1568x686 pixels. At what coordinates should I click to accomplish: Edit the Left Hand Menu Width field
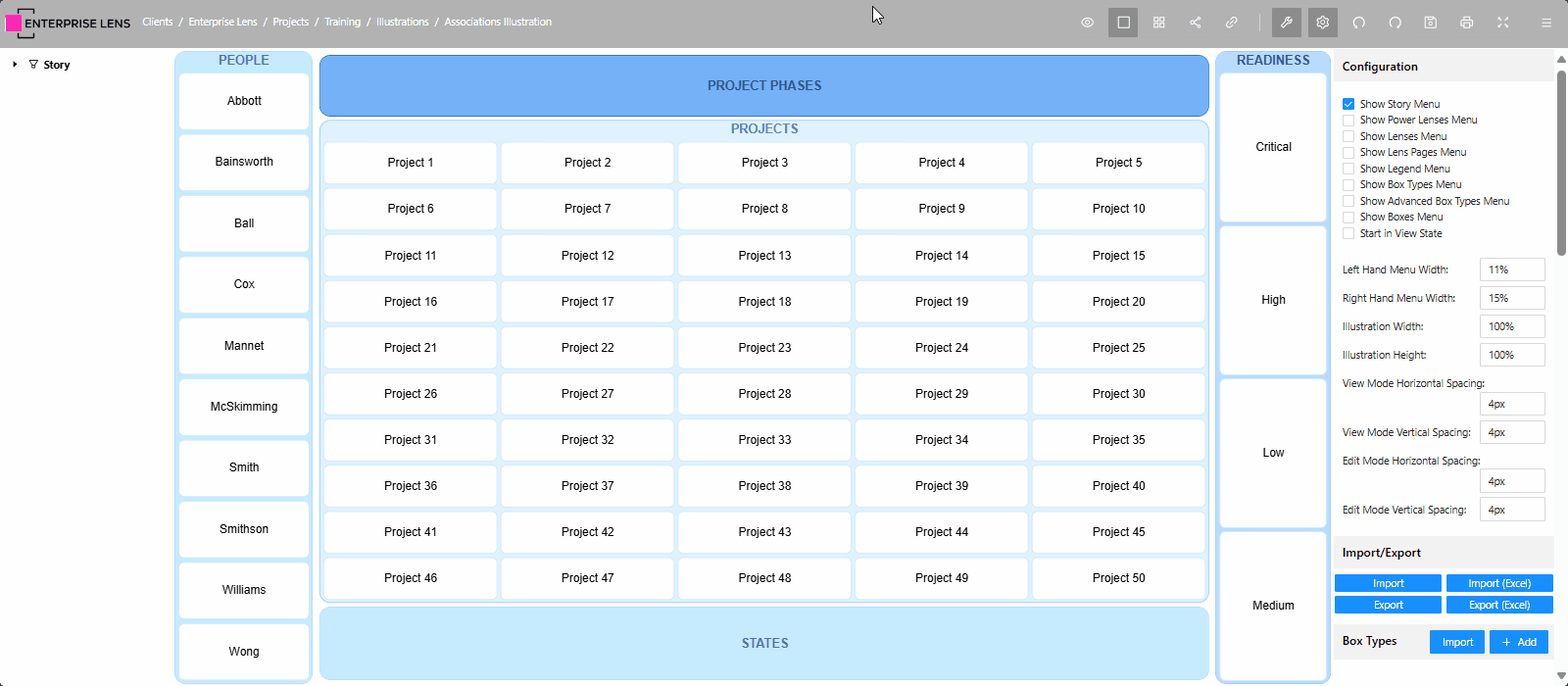1512,269
